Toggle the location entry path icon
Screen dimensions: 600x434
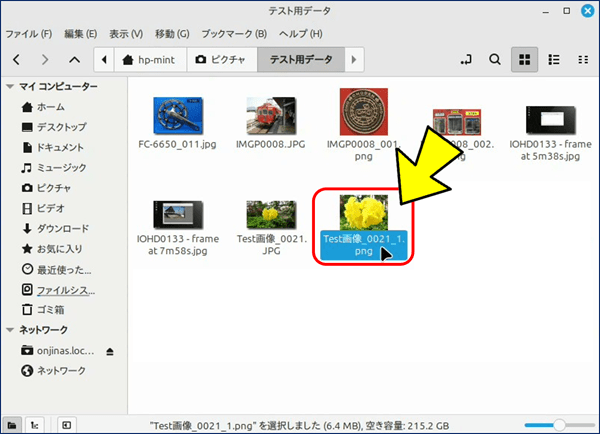(464, 61)
